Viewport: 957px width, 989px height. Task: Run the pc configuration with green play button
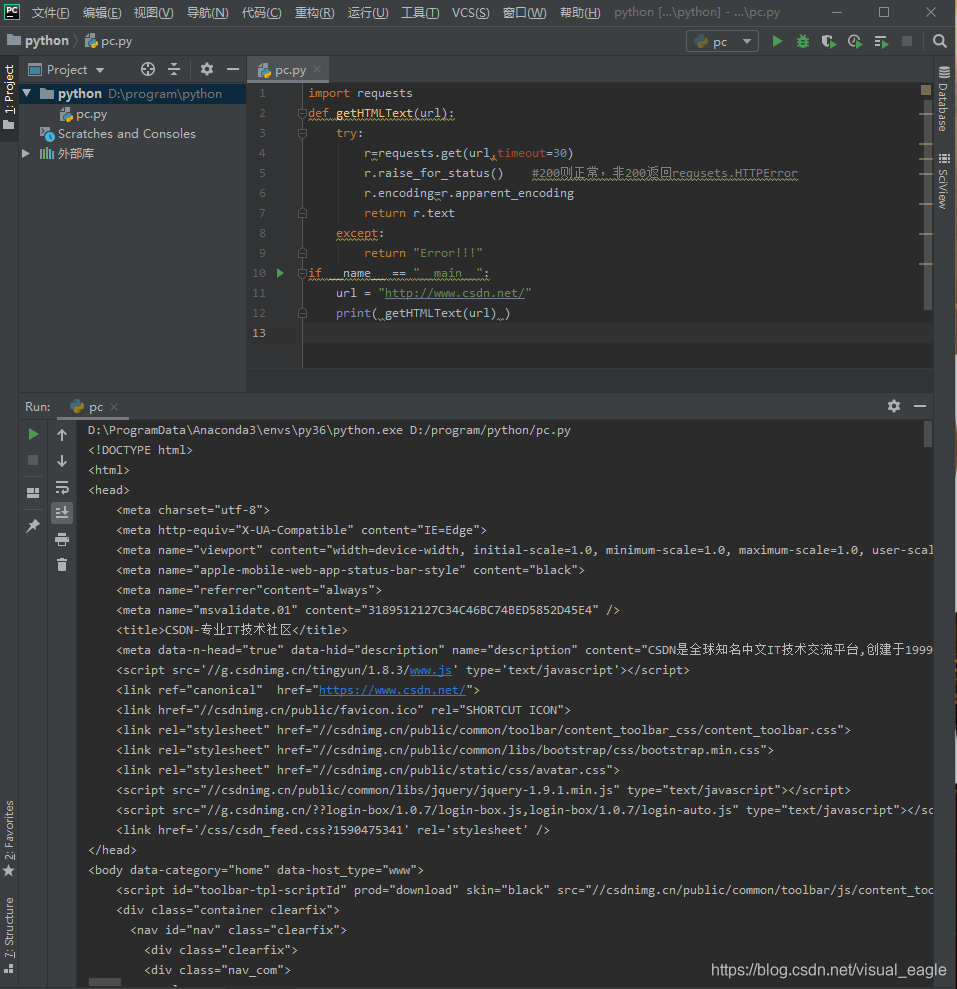point(777,41)
